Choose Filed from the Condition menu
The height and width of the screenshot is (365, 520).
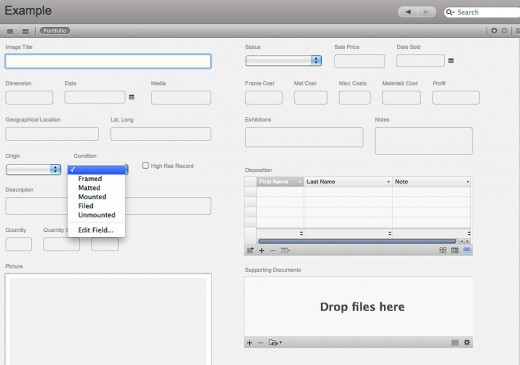point(97,206)
